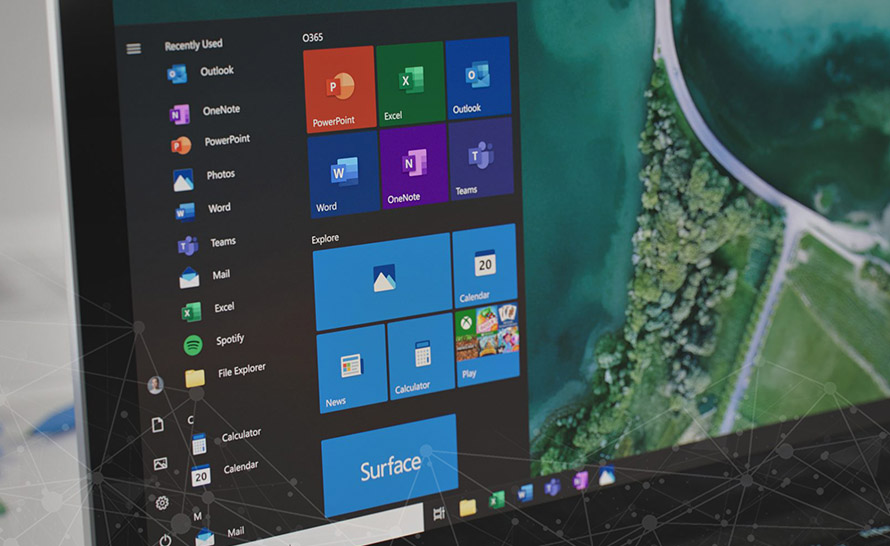Image resolution: width=890 pixels, height=546 pixels.
Task: Open the Xbox Play games tile
Action: click(x=488, y=344)
